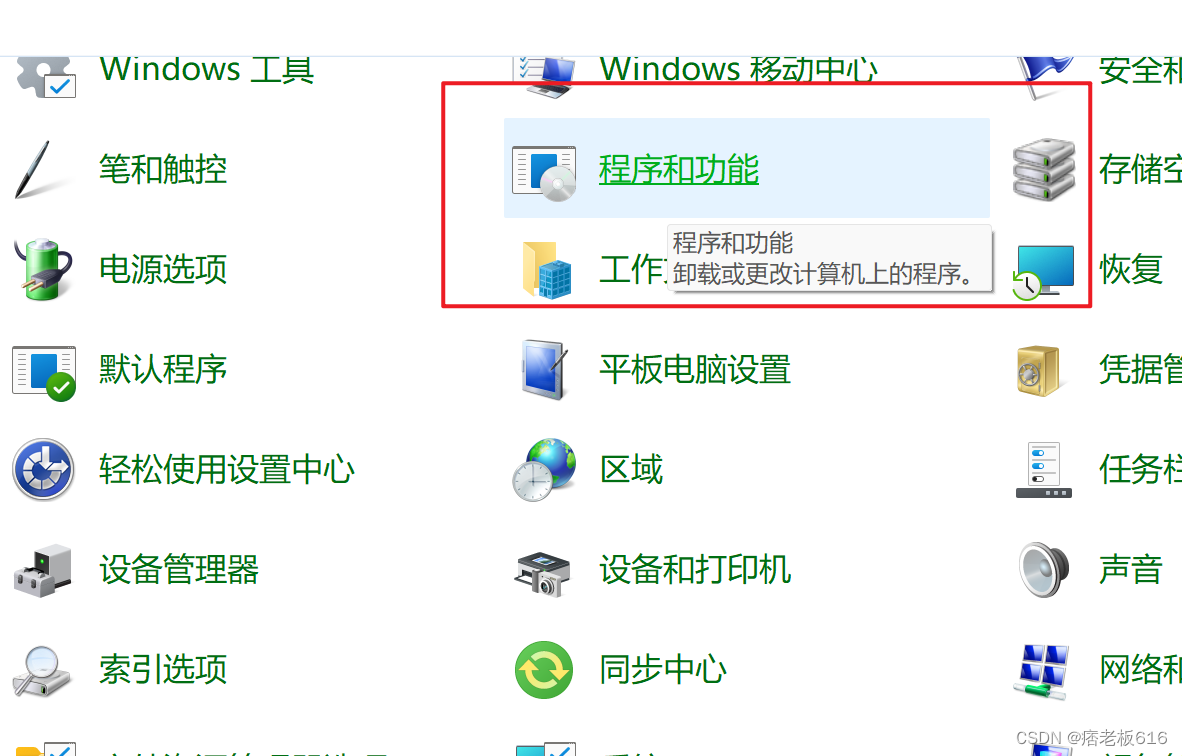
Task: Open the 存储 drives stack icon
Action: (1044, 170)
